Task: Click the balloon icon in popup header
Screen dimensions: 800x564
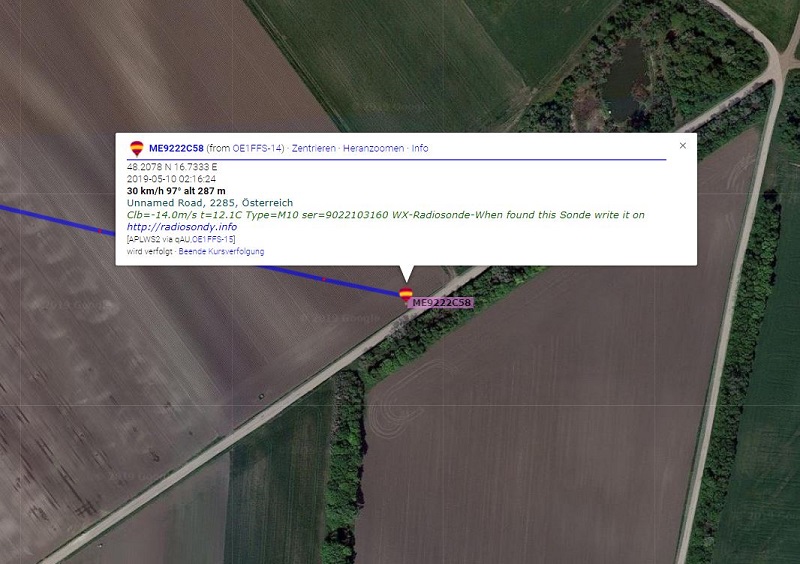Action: tap(137, 148)
